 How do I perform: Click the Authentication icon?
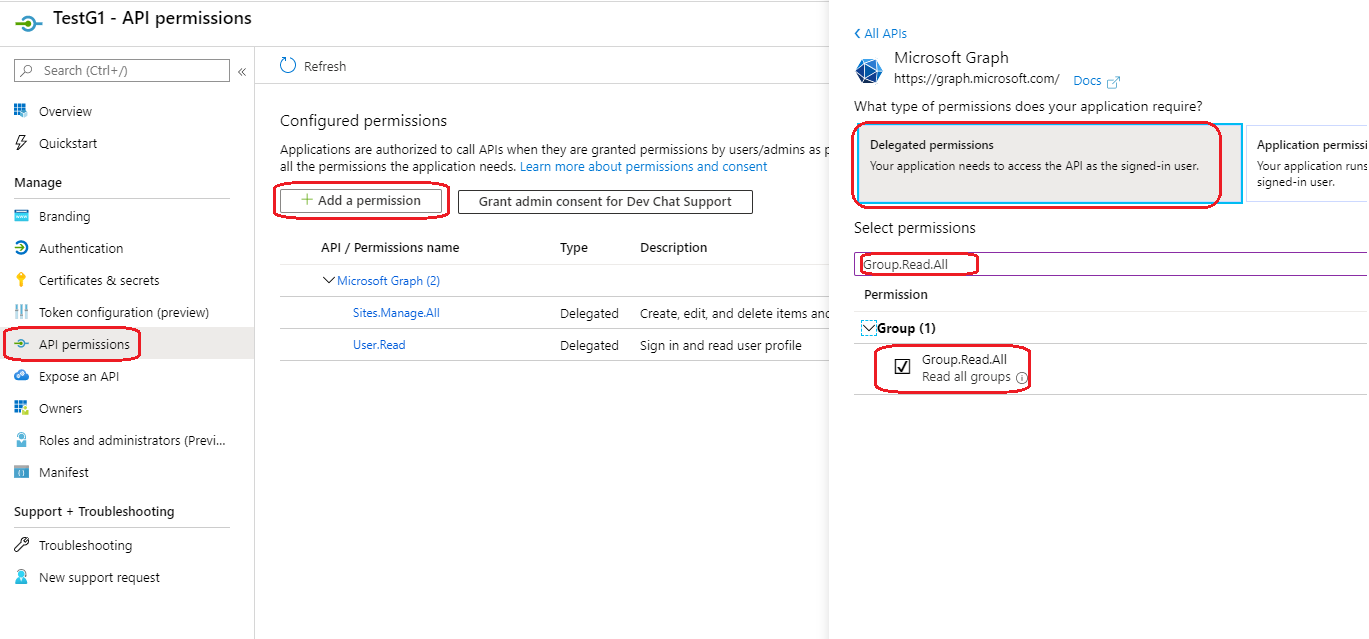pyautogui.click(x=21, y=248)
